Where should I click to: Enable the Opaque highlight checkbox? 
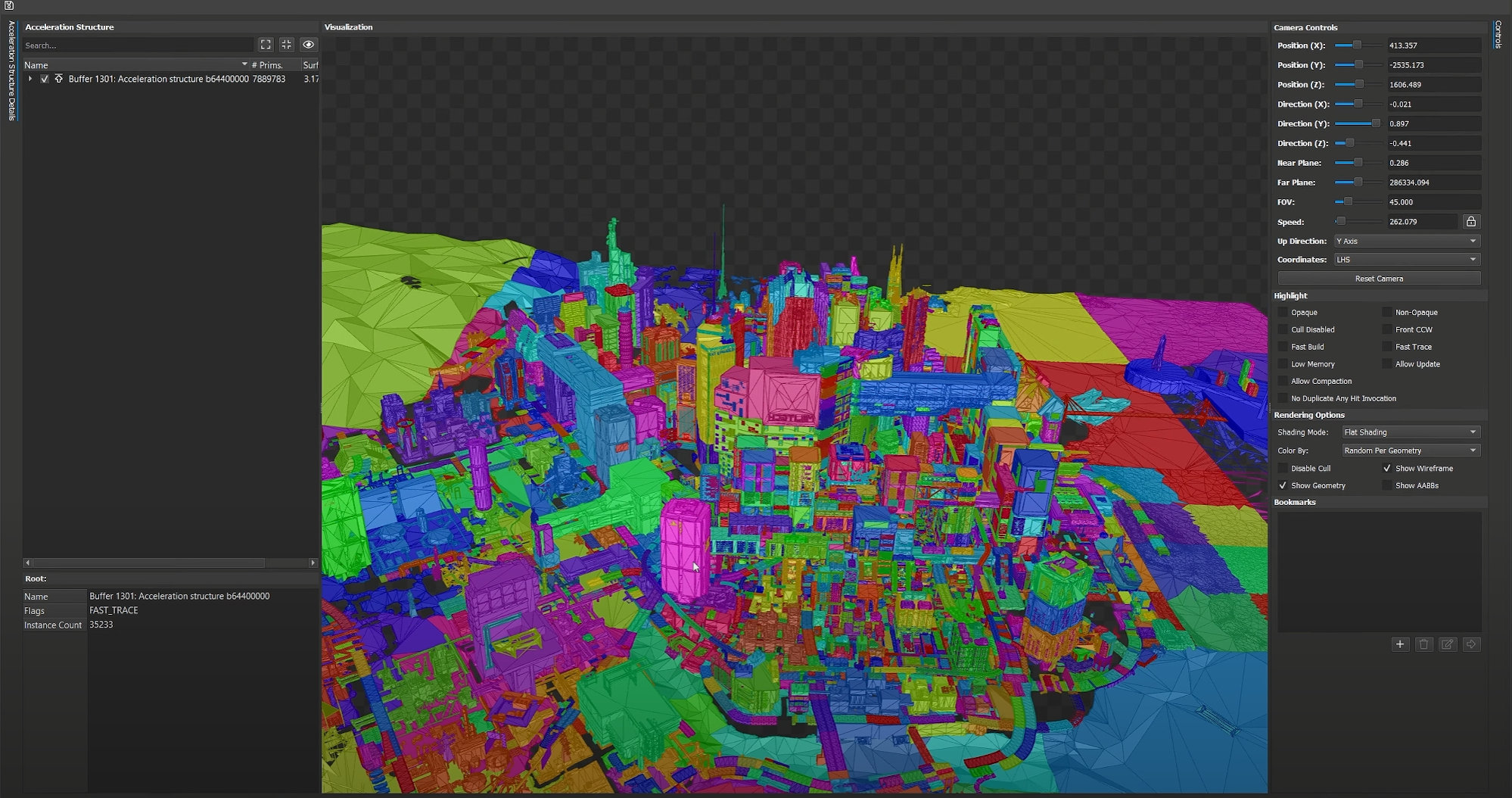(1283, 312)
